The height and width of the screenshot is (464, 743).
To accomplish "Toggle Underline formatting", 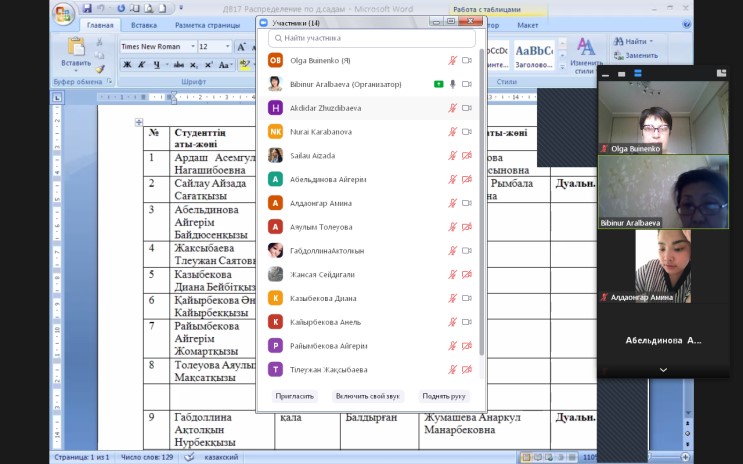I will coord(156,65).
